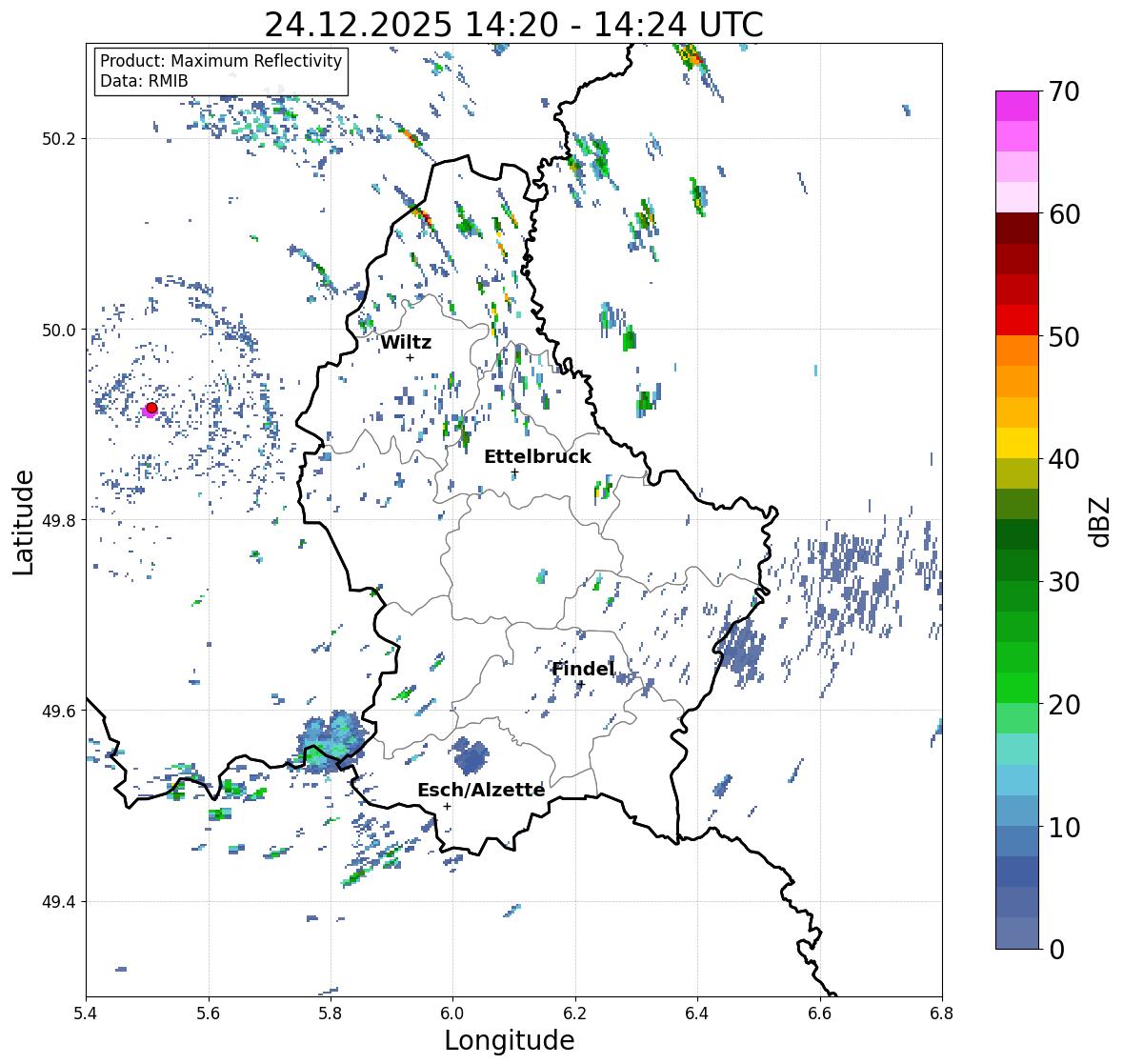Click the 60 dBZ colorbar tick value
The width and height of the screenshot is (1123, 1064).
coord(1064,214)
